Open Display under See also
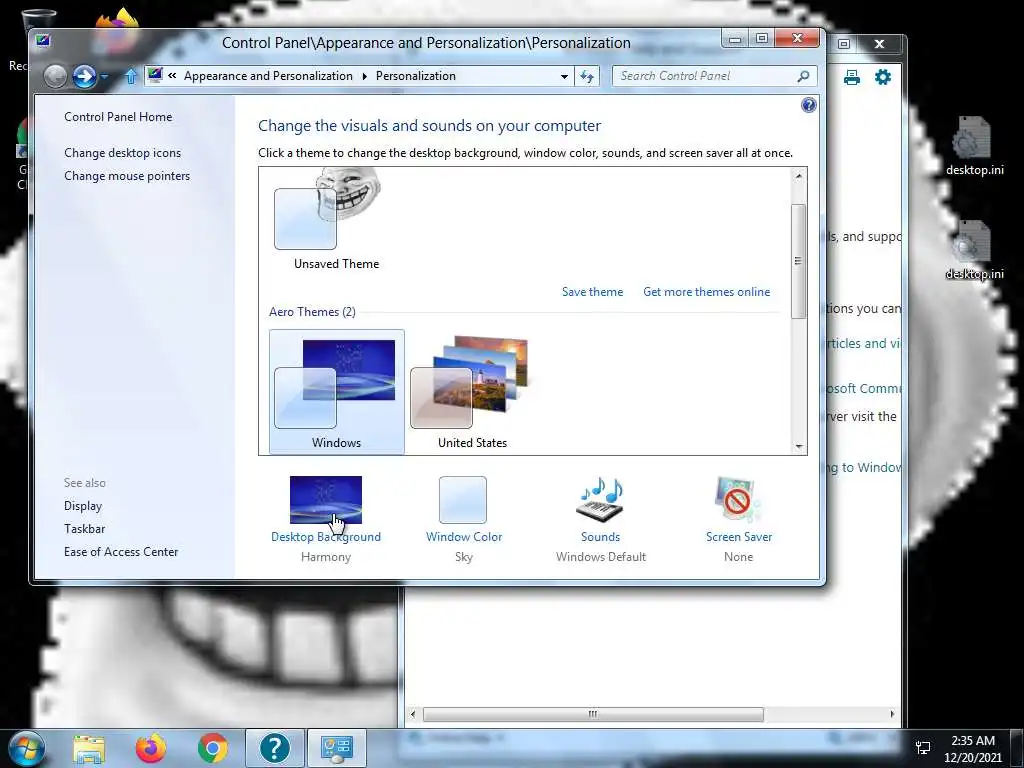Viewport: 1024px width, 768px height. coord(83,505)
